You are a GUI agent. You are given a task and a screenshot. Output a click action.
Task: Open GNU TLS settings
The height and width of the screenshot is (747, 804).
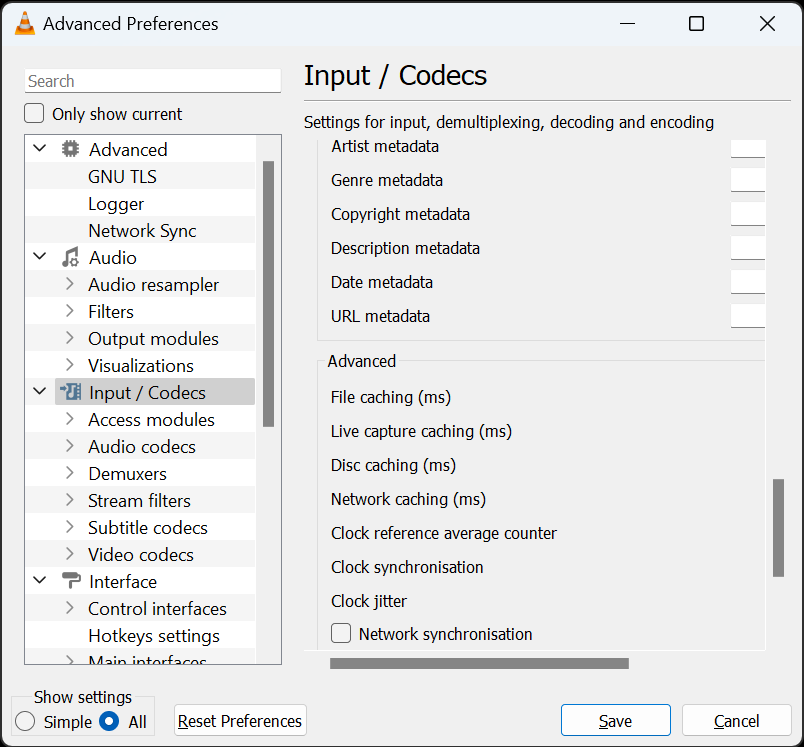(122, 176)
